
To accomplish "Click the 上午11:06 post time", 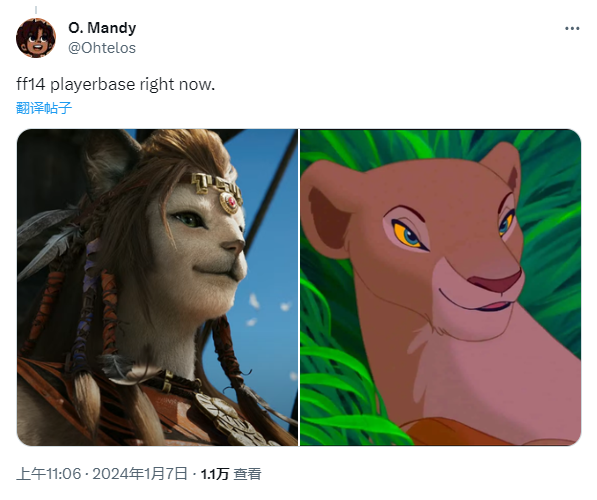I will 49,474.
